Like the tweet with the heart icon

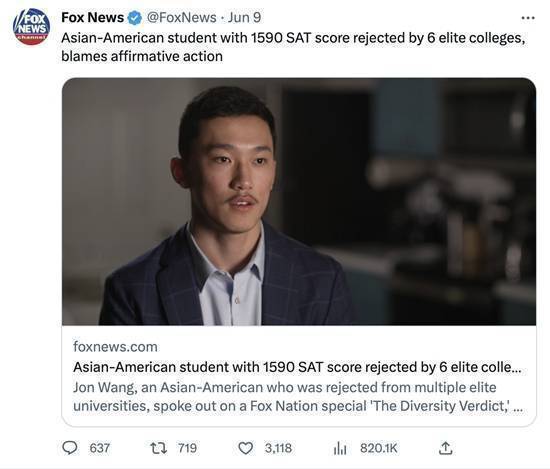click(x=246, y=448)
